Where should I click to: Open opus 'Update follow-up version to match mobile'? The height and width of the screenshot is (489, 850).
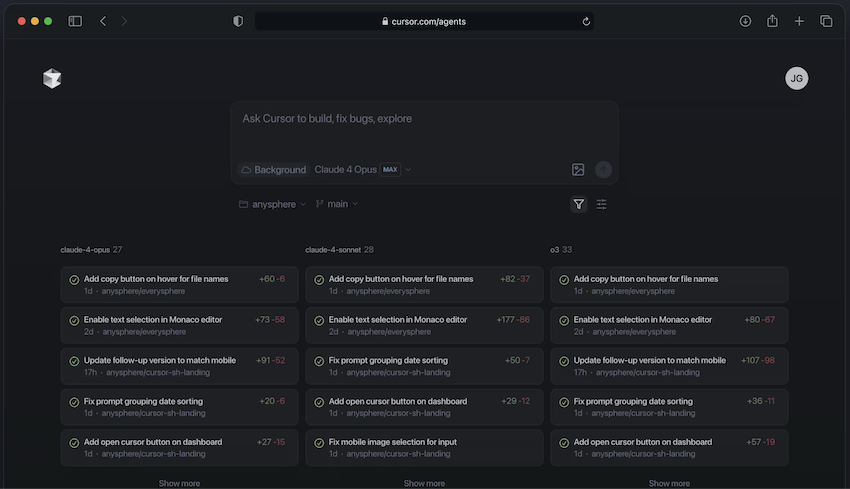(x=179, y=366)
